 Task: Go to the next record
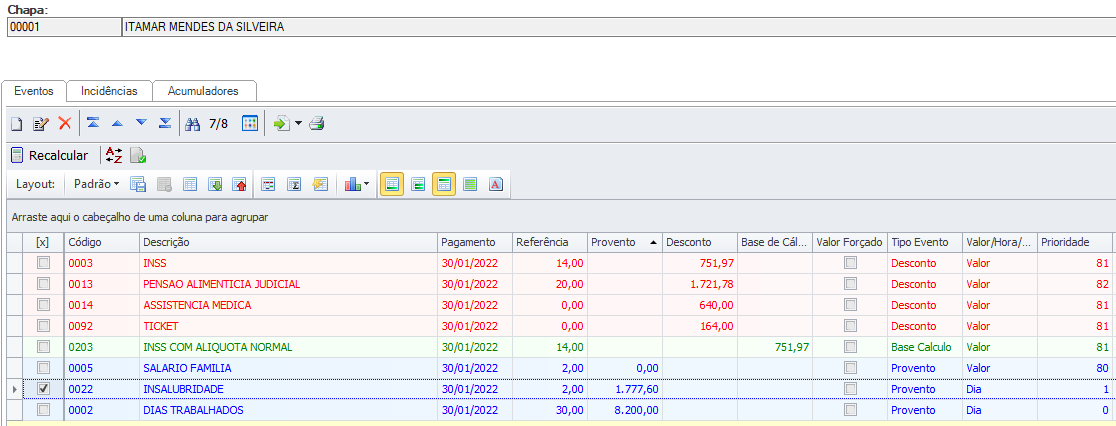tap(142, 123)
